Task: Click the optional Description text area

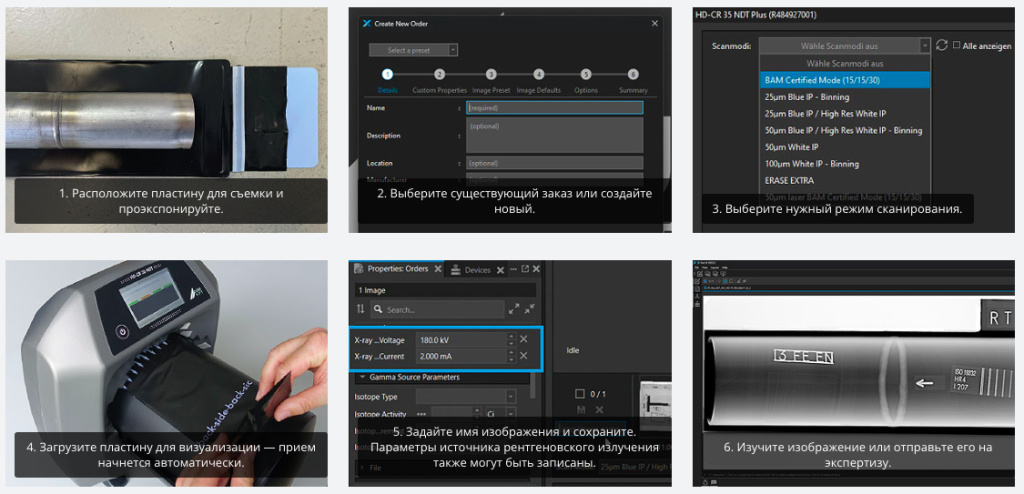Action: pos(554,135)
